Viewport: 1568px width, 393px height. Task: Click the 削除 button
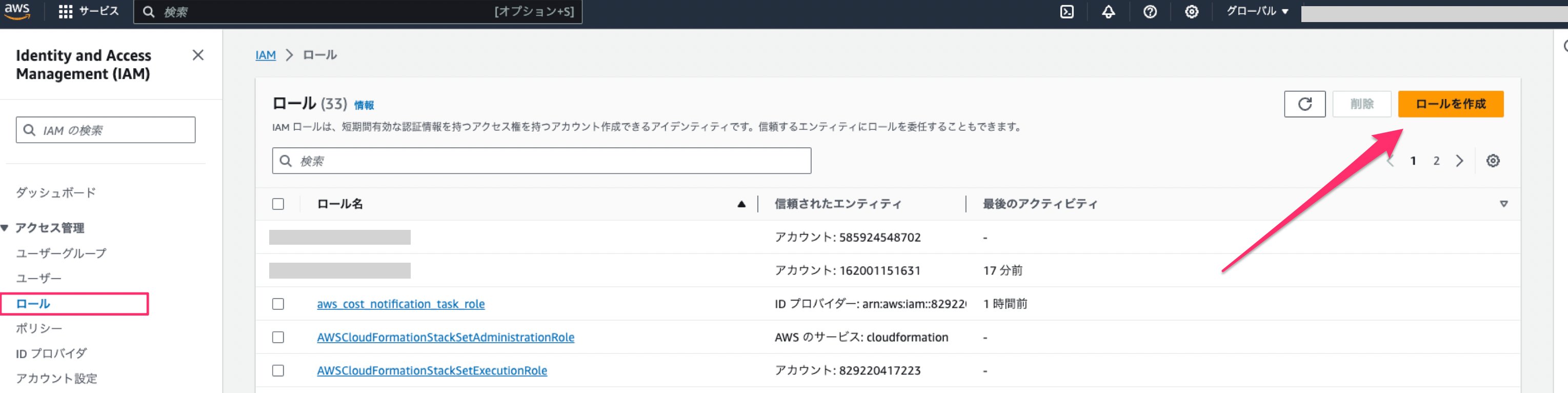1362,104
